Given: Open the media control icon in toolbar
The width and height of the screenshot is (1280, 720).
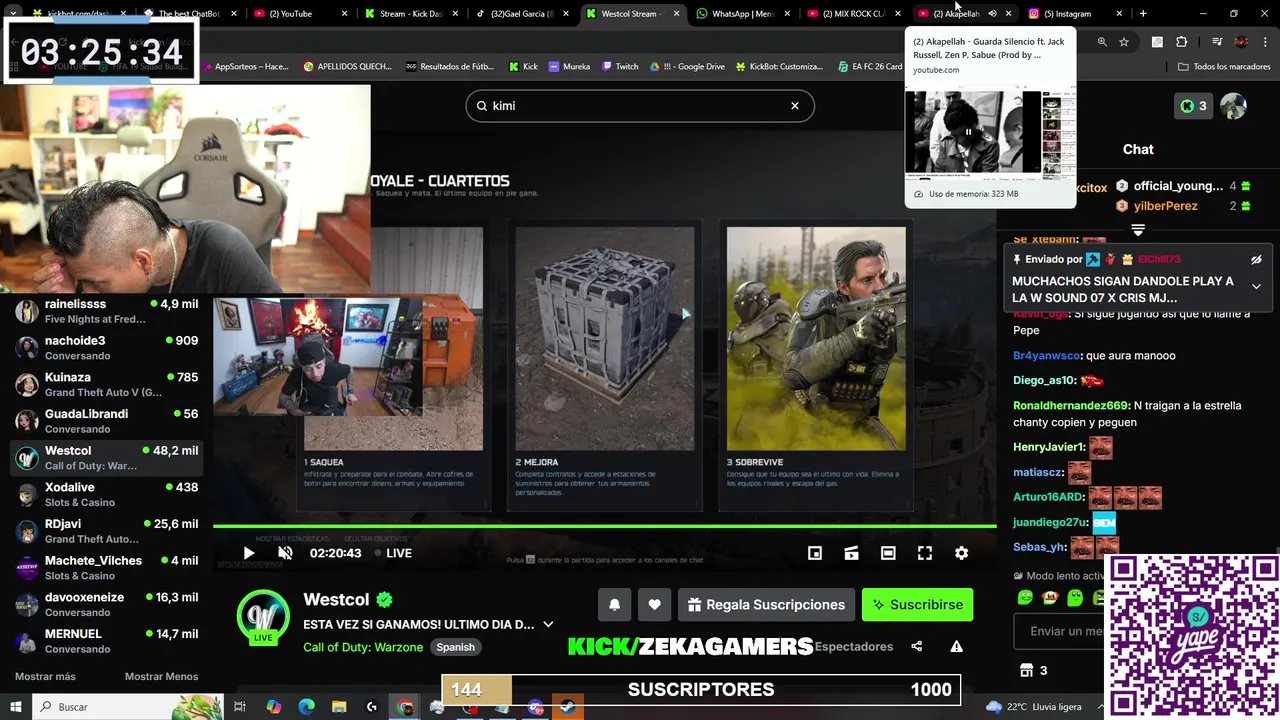Looking at the screenshot, I should tap(1217, 42).
